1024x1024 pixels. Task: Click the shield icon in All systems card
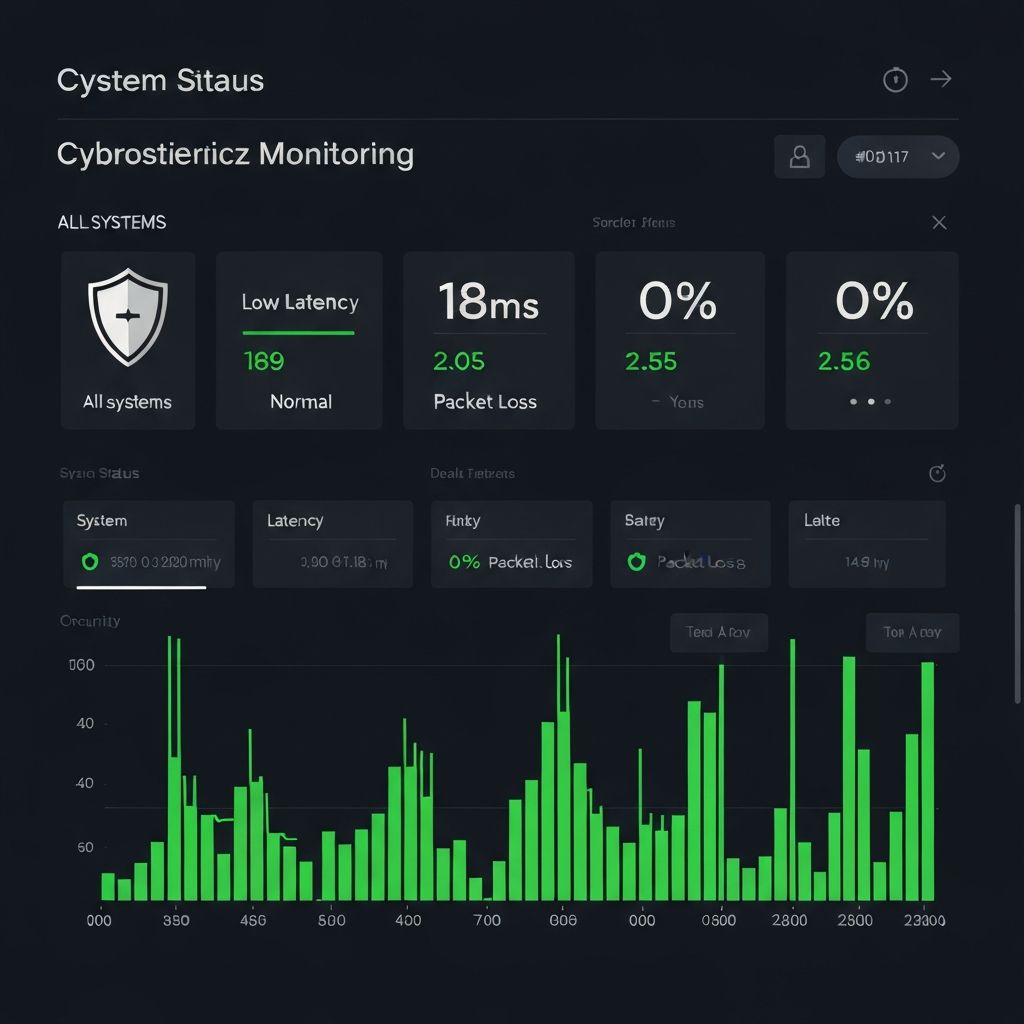click(x=128, y=316)
